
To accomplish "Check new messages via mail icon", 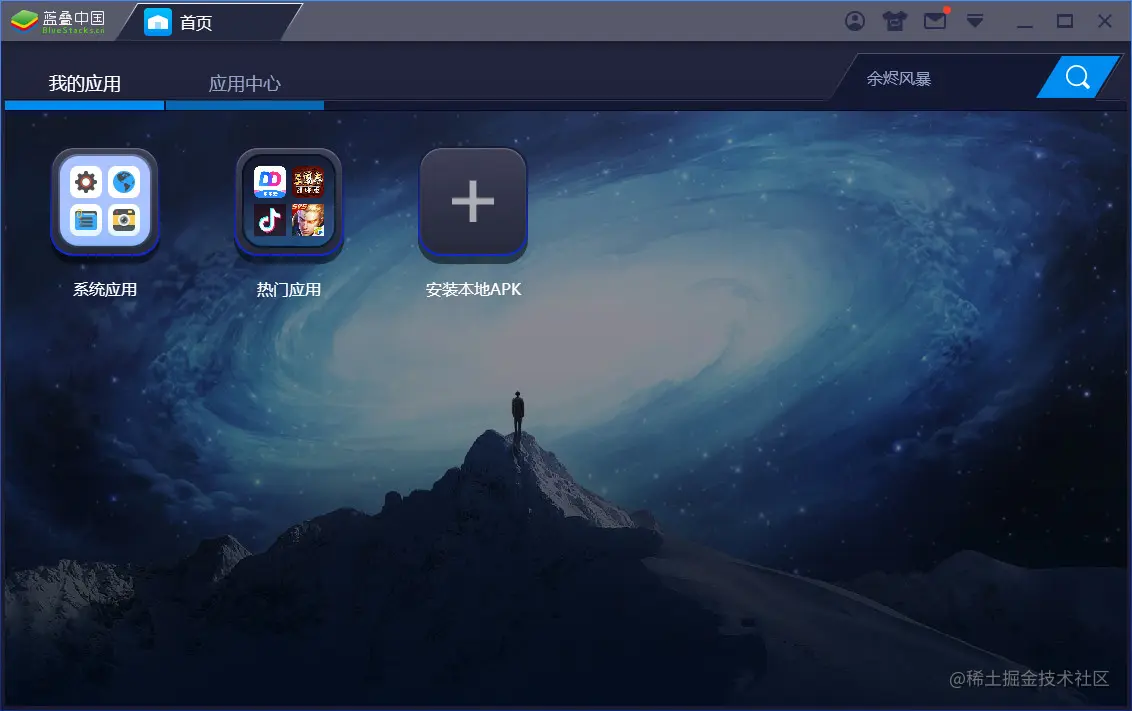I will (934, 20).
